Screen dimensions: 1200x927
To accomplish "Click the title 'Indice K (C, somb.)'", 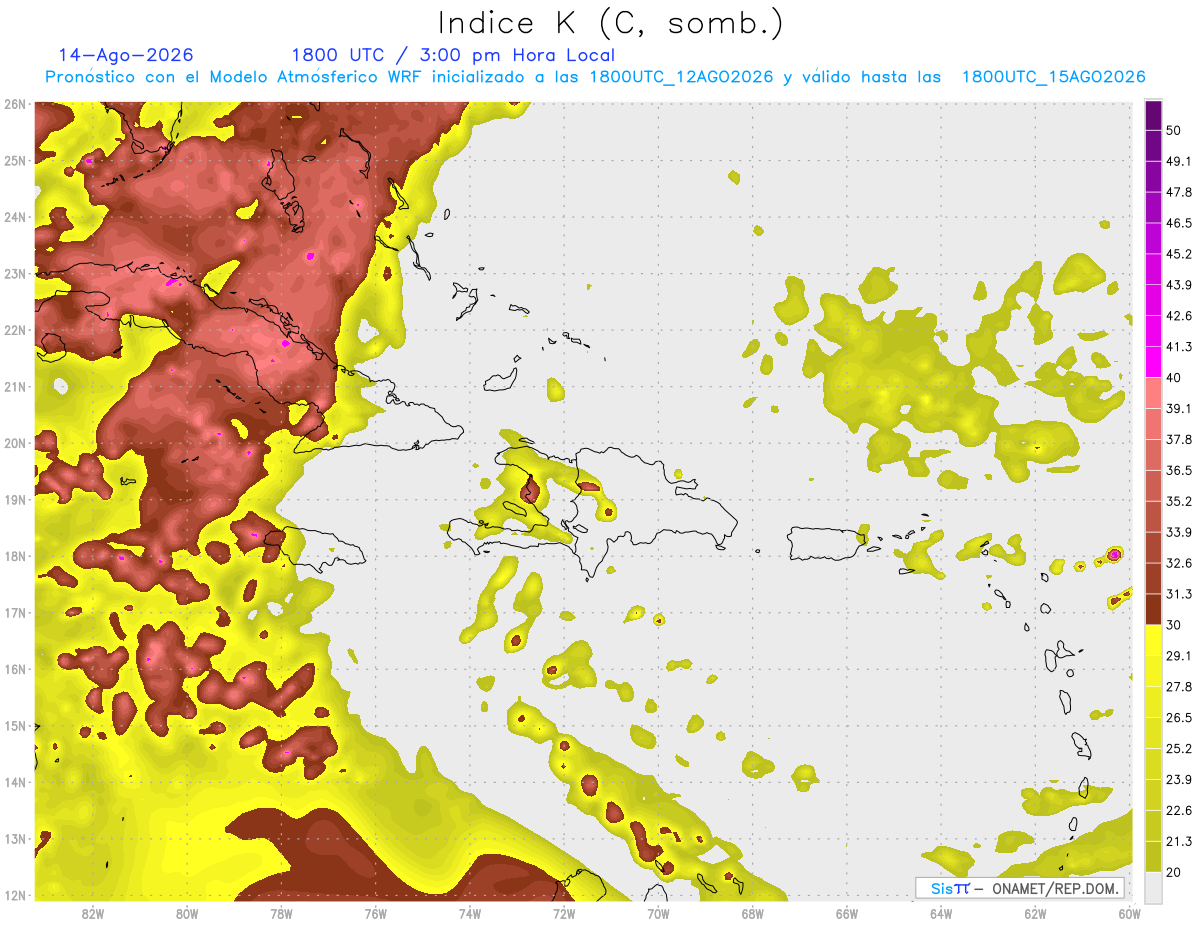I will (x=611, y=23).
